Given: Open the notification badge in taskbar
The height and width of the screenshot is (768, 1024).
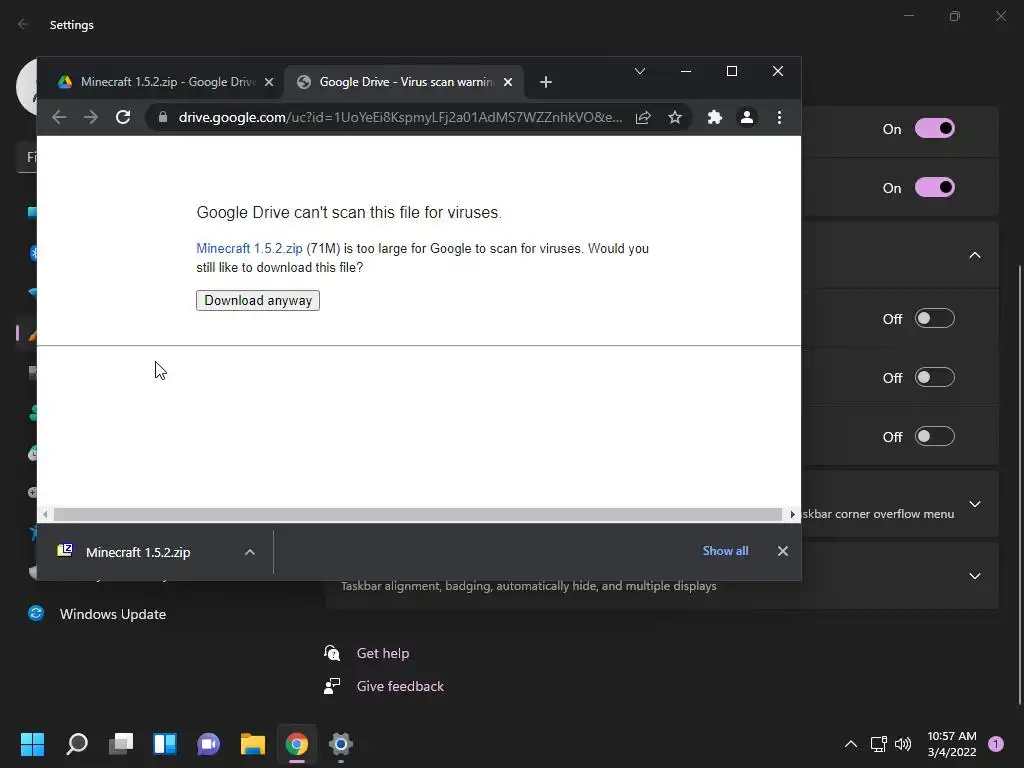Looking at the screenshot, I should click(996, 744).
